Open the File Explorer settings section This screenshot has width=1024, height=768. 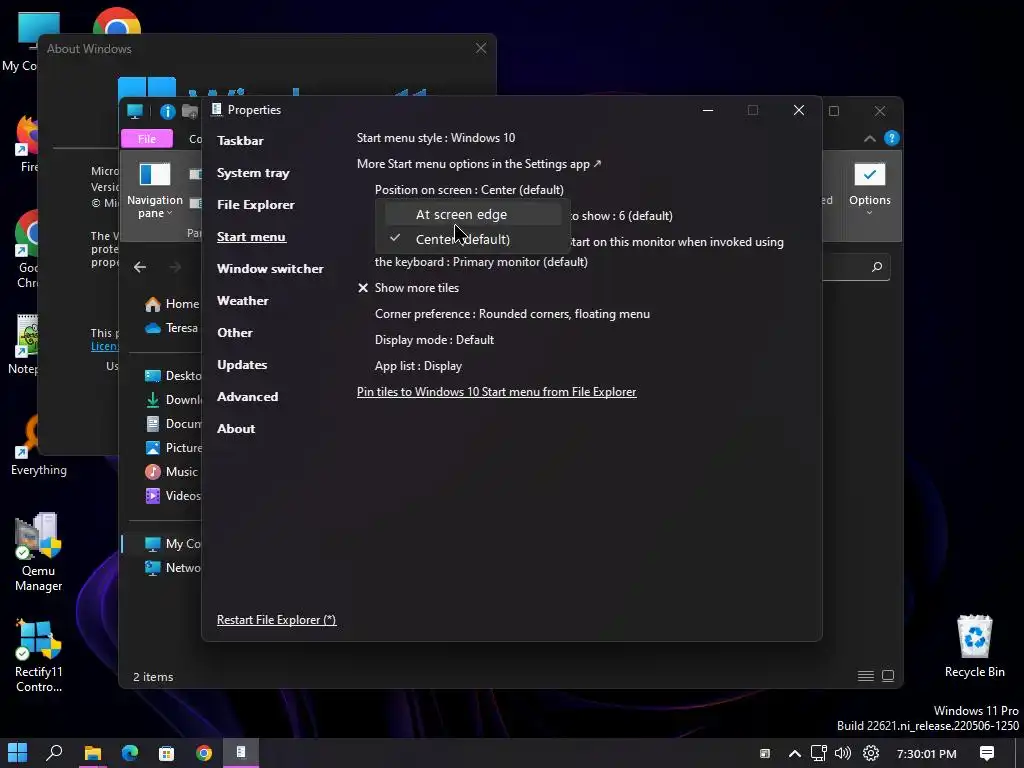point(255,204)
